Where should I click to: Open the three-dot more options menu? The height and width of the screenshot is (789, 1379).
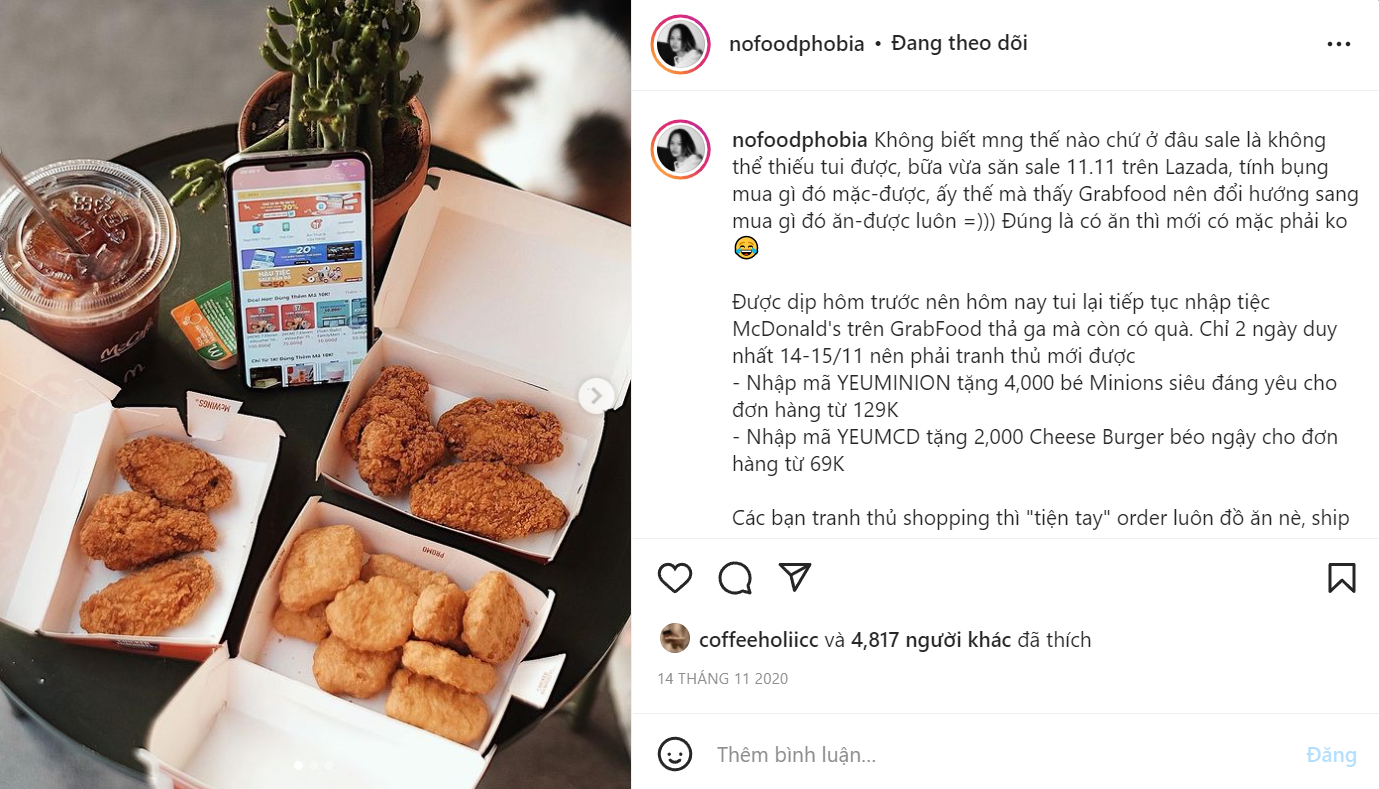point(1339,44)
